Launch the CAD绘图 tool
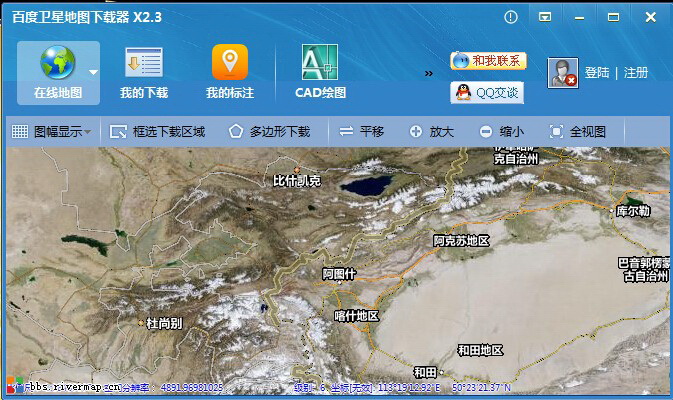The height and width of the screenshot is (400, 673). (x=320, y=73)
